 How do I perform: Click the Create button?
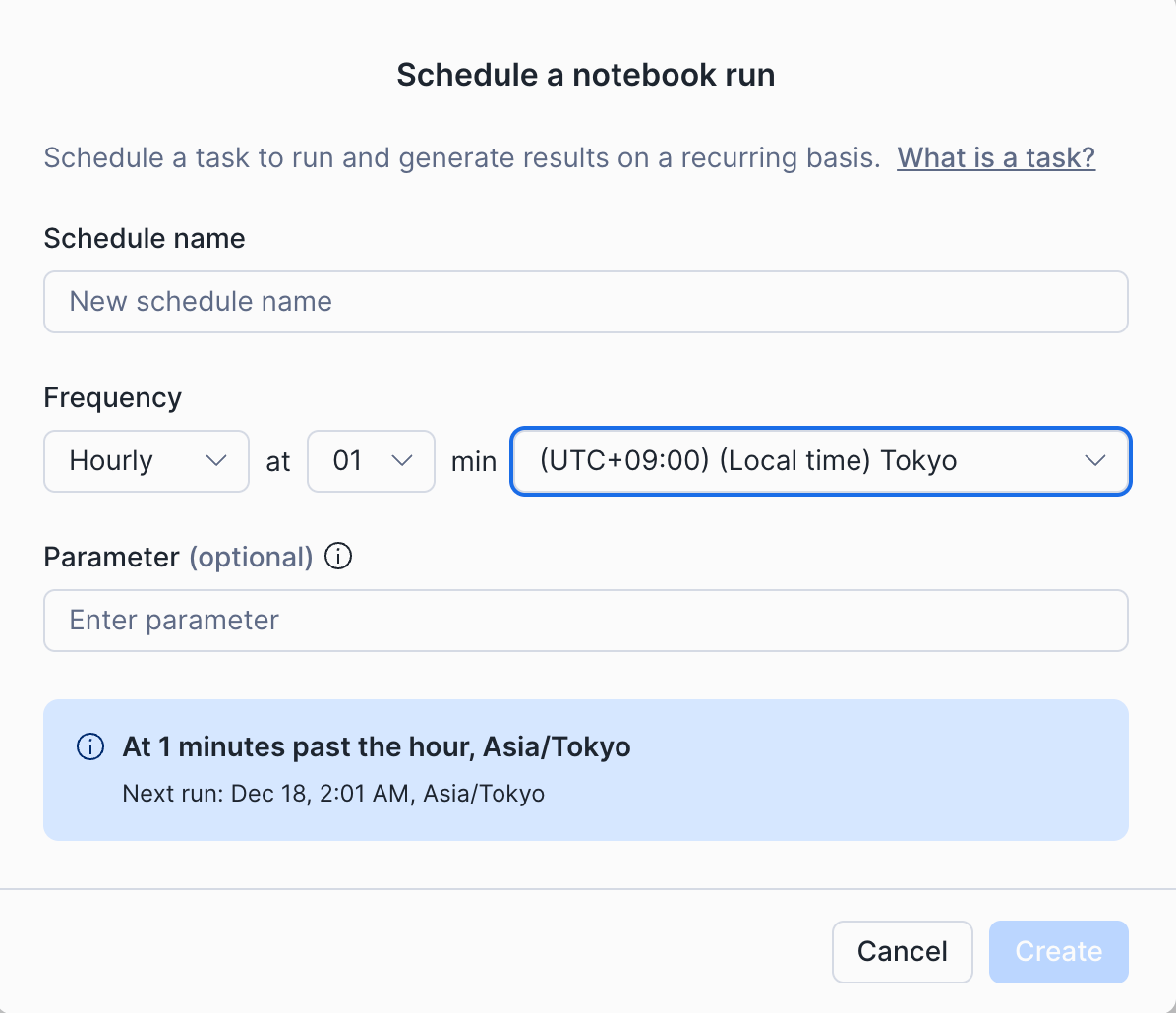1058,951
